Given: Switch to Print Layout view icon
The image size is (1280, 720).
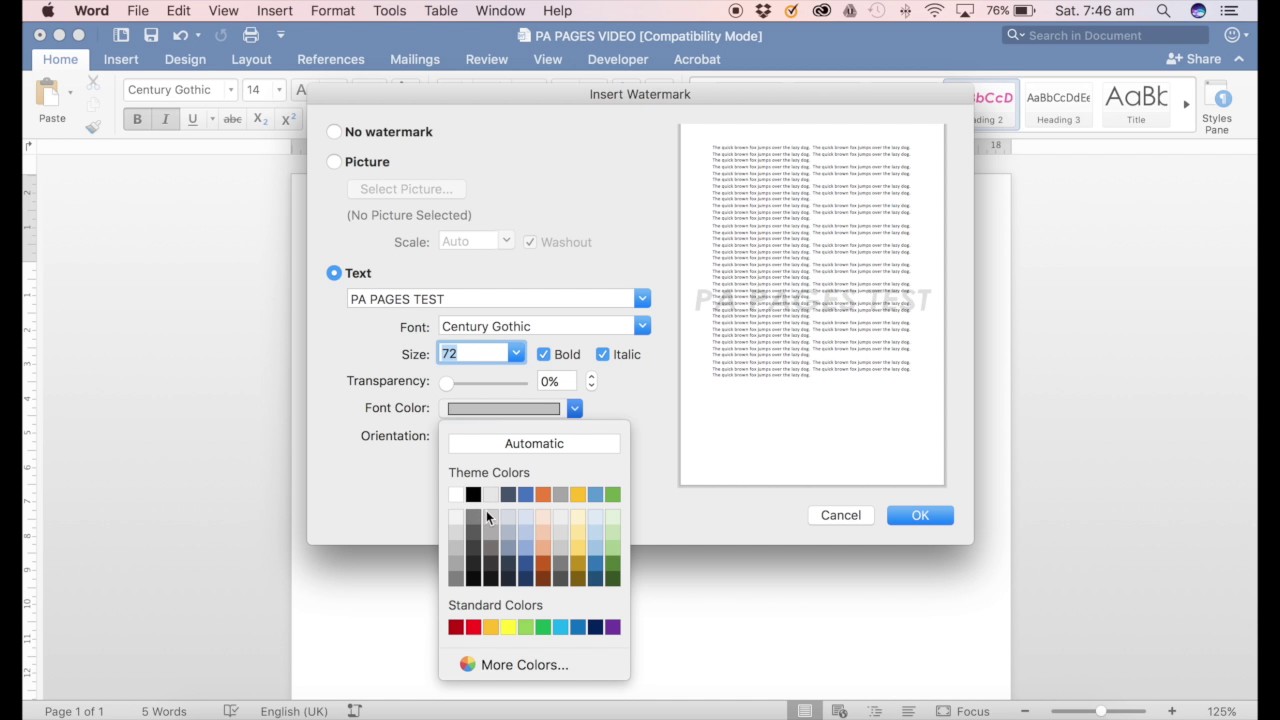Looking at the screenshot, I should click(x=805, y=711).
